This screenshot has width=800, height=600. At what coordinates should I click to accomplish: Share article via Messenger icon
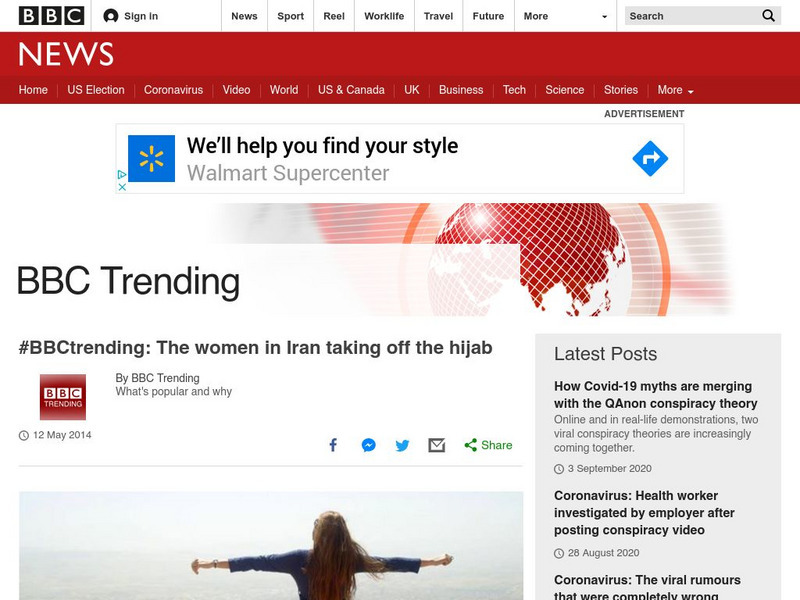click(x=368, y=446)
